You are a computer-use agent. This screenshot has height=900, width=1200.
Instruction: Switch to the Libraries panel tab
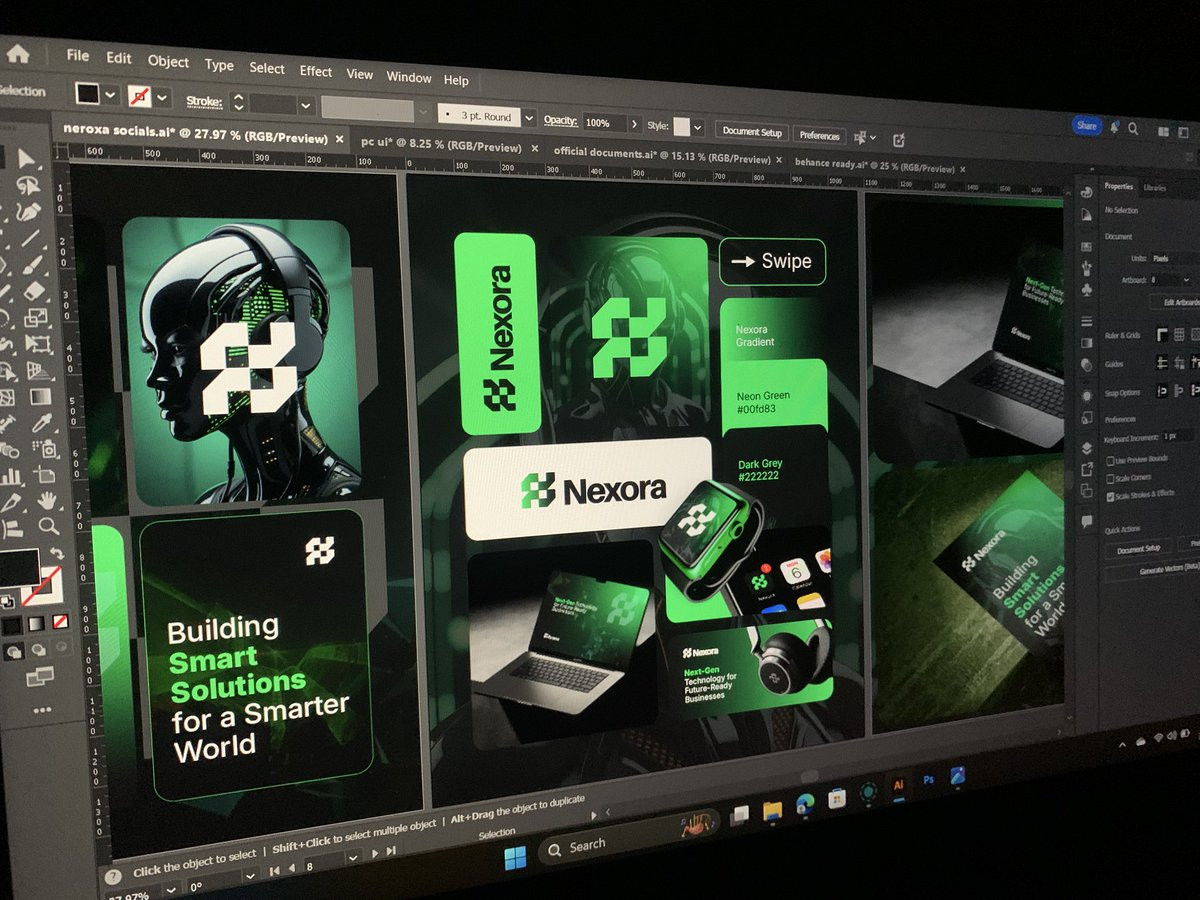tap(1154, 187)
